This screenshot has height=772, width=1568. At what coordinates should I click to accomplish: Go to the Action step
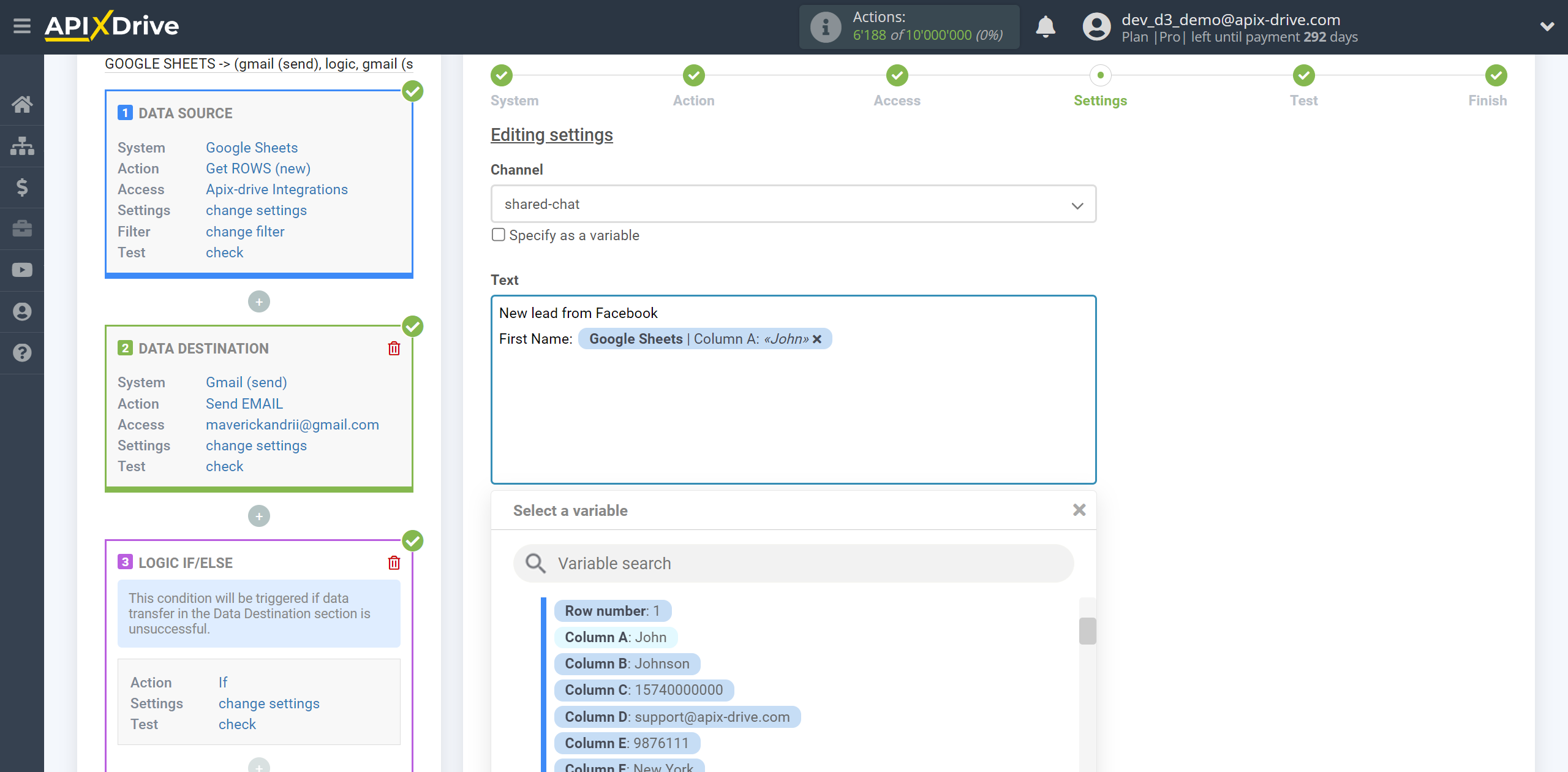coord(693,76)
